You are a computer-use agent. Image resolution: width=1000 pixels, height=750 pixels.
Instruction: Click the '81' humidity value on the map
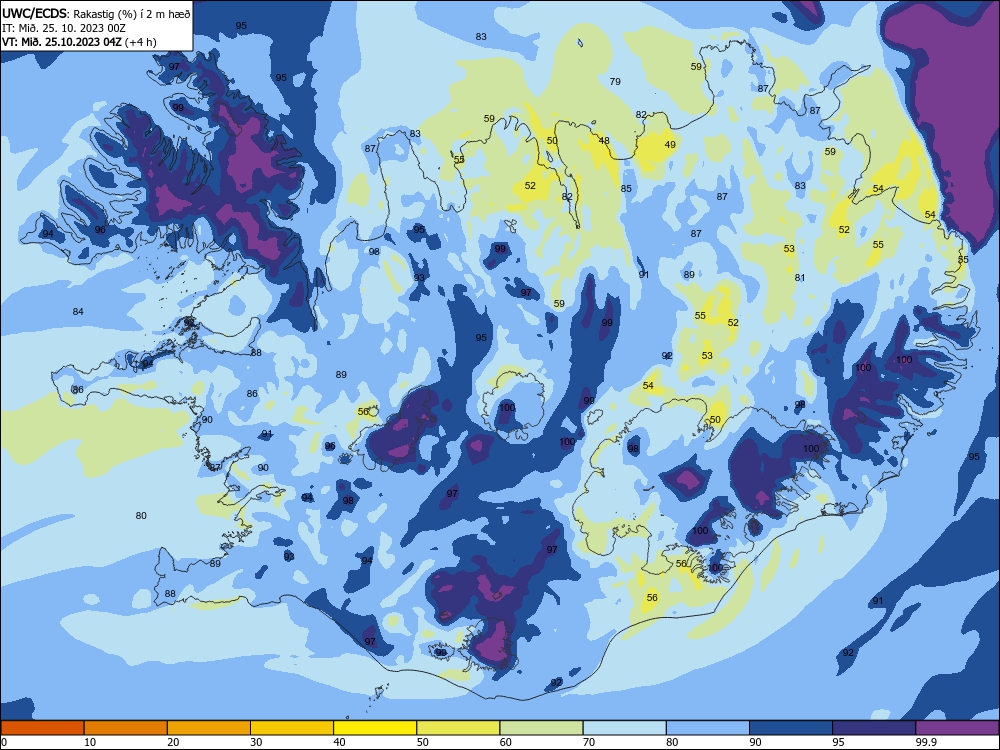click(800, 277)
